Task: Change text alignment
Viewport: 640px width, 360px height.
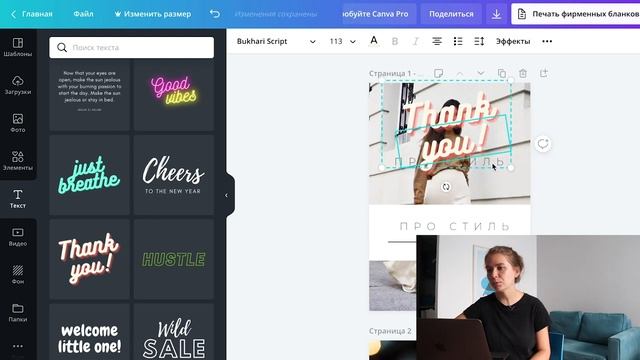Action: [x=437, y=41]
